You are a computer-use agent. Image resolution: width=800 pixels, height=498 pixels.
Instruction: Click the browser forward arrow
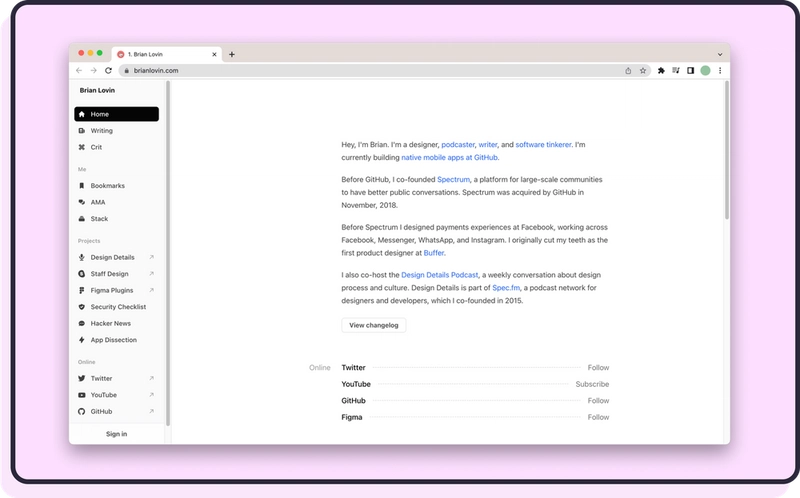click(93, 70)
